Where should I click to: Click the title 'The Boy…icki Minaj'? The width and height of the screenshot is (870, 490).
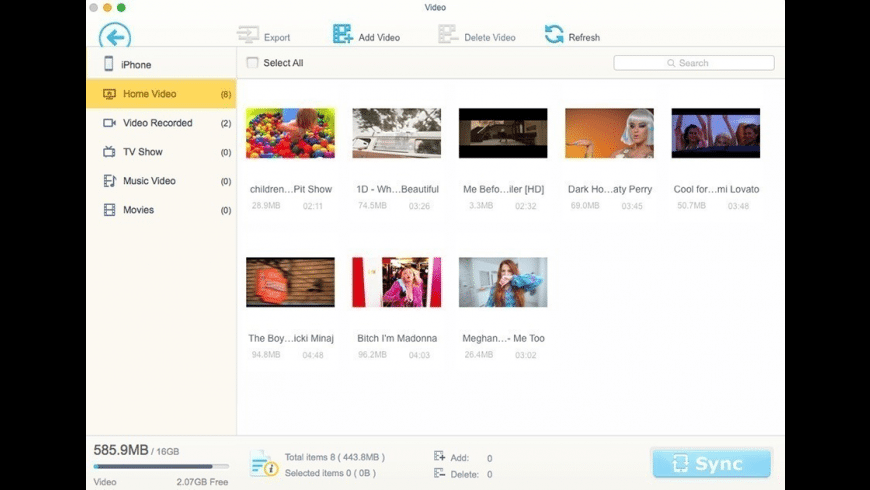tap(291, 338)
